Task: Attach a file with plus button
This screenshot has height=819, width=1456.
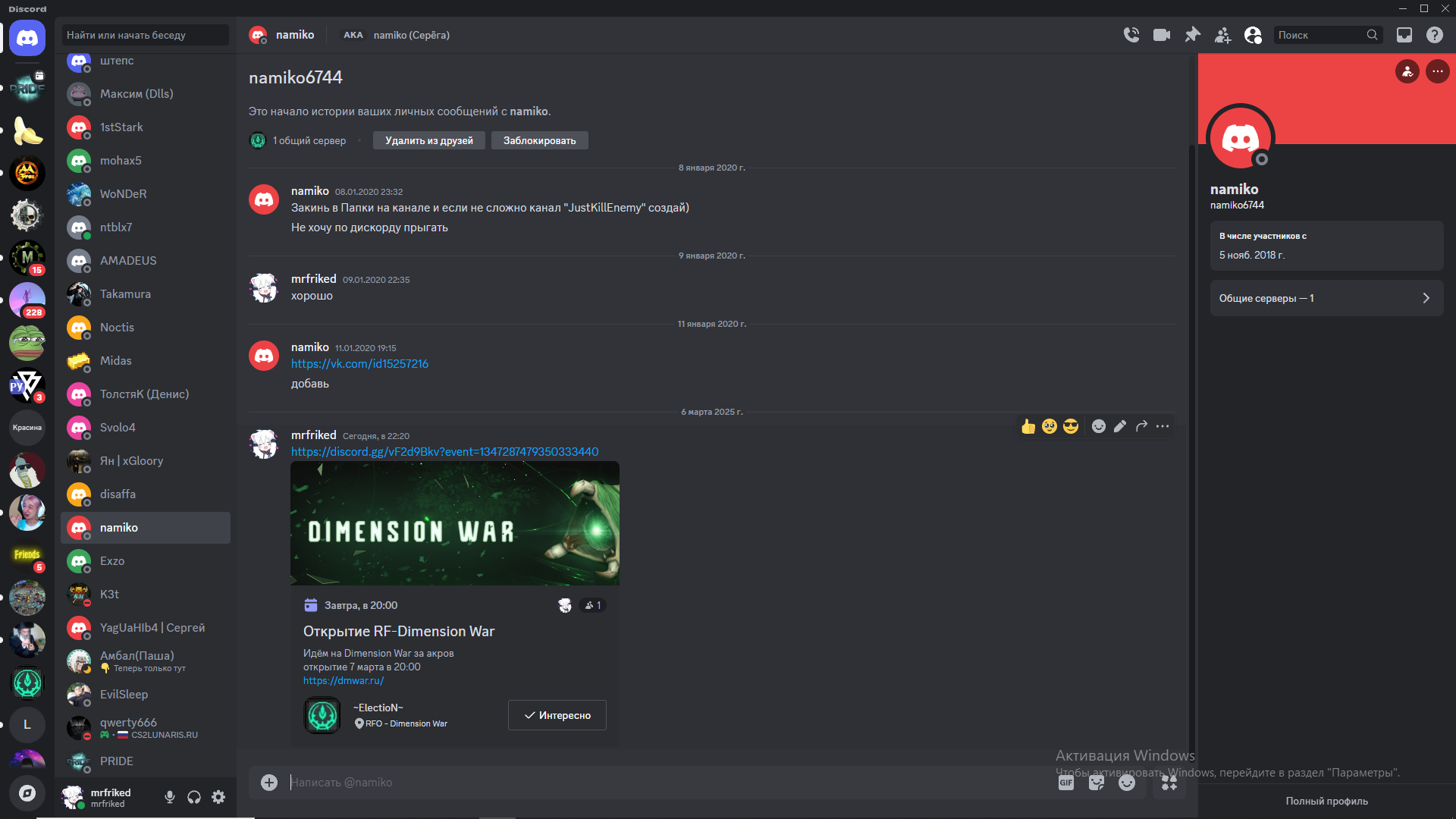Action: point(269,783)
